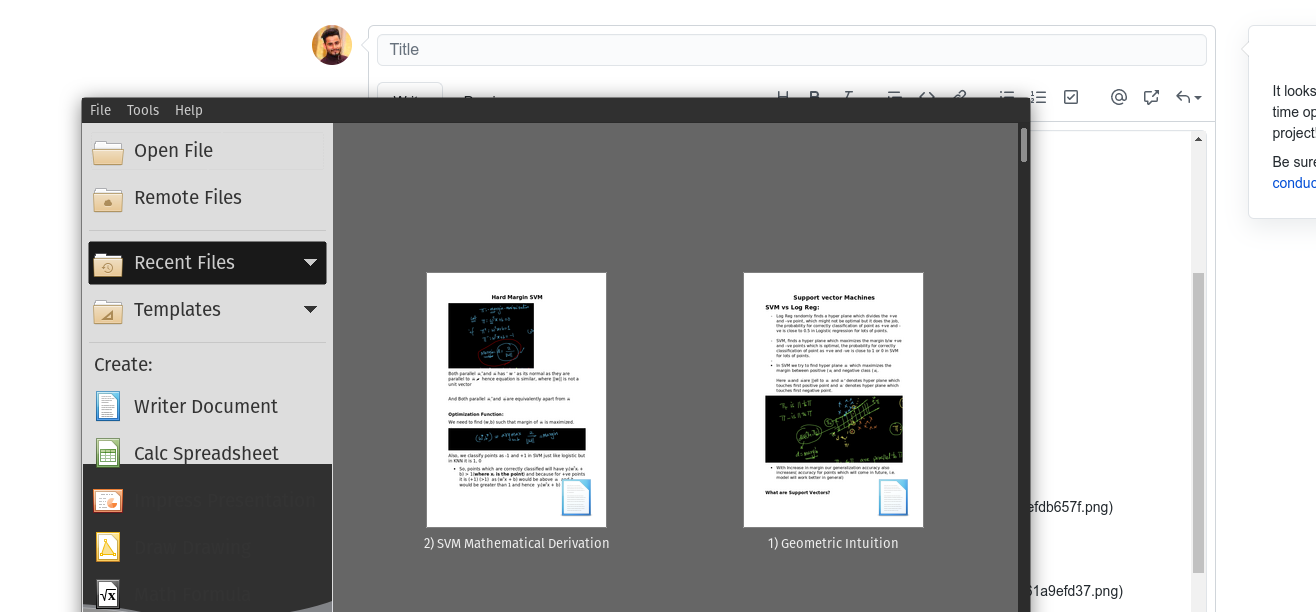The height and width of the screenshot is (612, 1316).
Task: Apply bold in the GitHub editor toolbar
Action: pyautogui.click(x=815, y=97)
